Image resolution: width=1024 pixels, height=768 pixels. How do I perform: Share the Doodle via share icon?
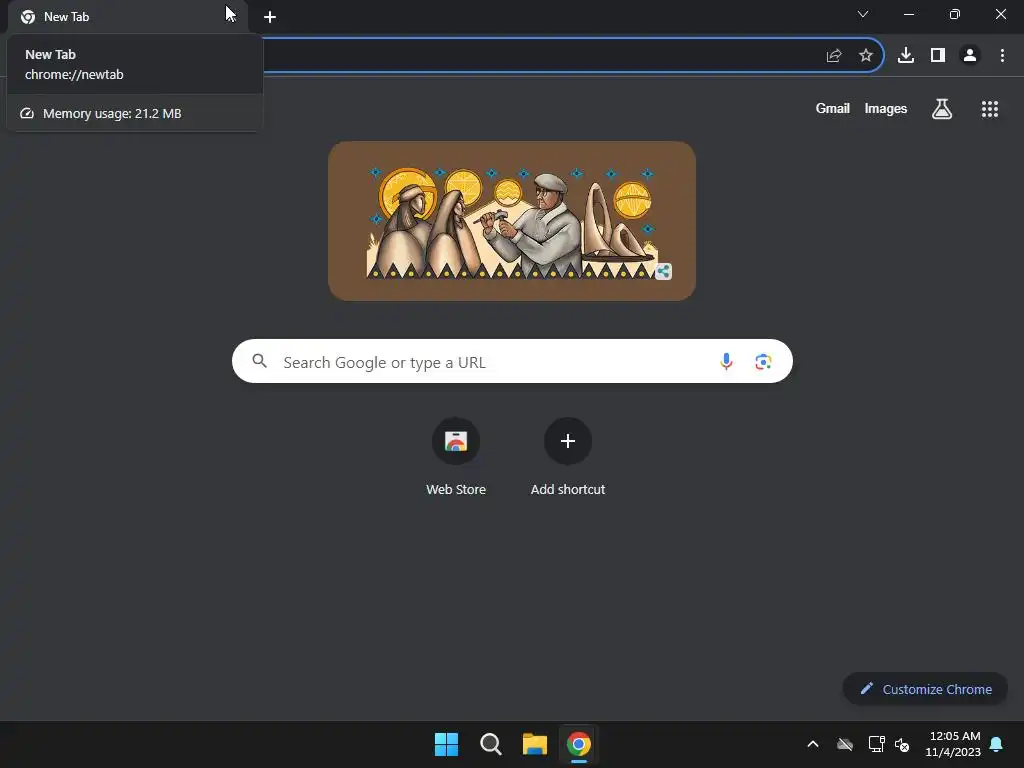[x=664, y=271]
